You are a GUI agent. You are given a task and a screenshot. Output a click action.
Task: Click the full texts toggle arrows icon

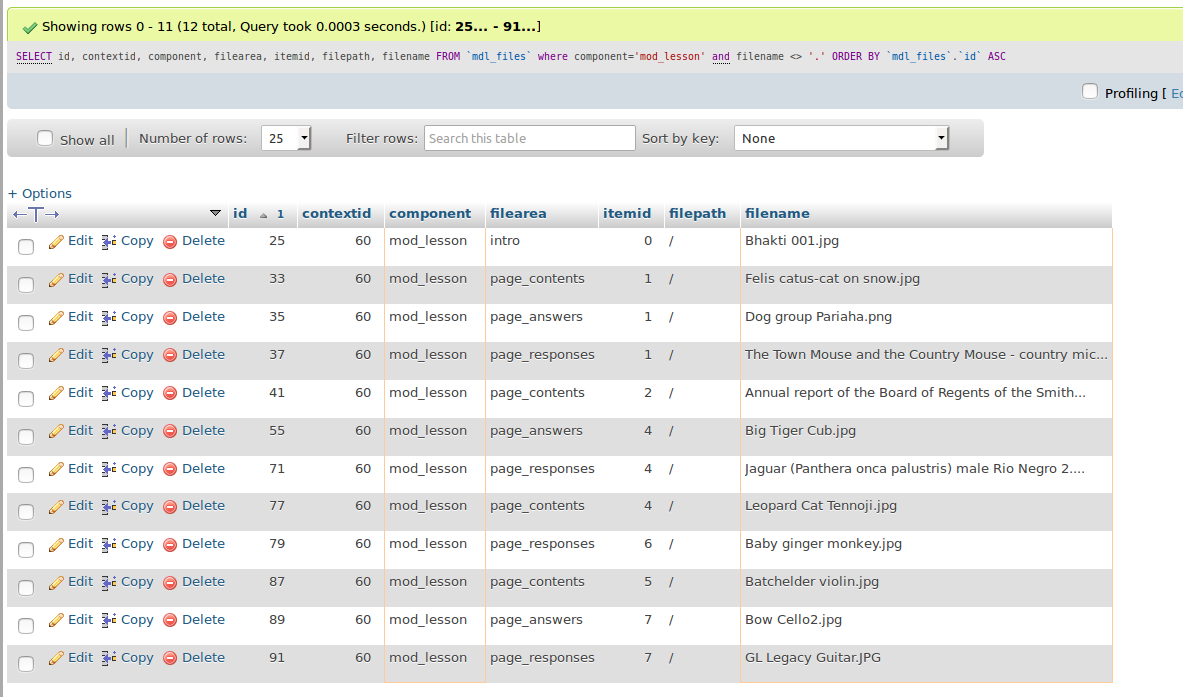click(35, 215)
